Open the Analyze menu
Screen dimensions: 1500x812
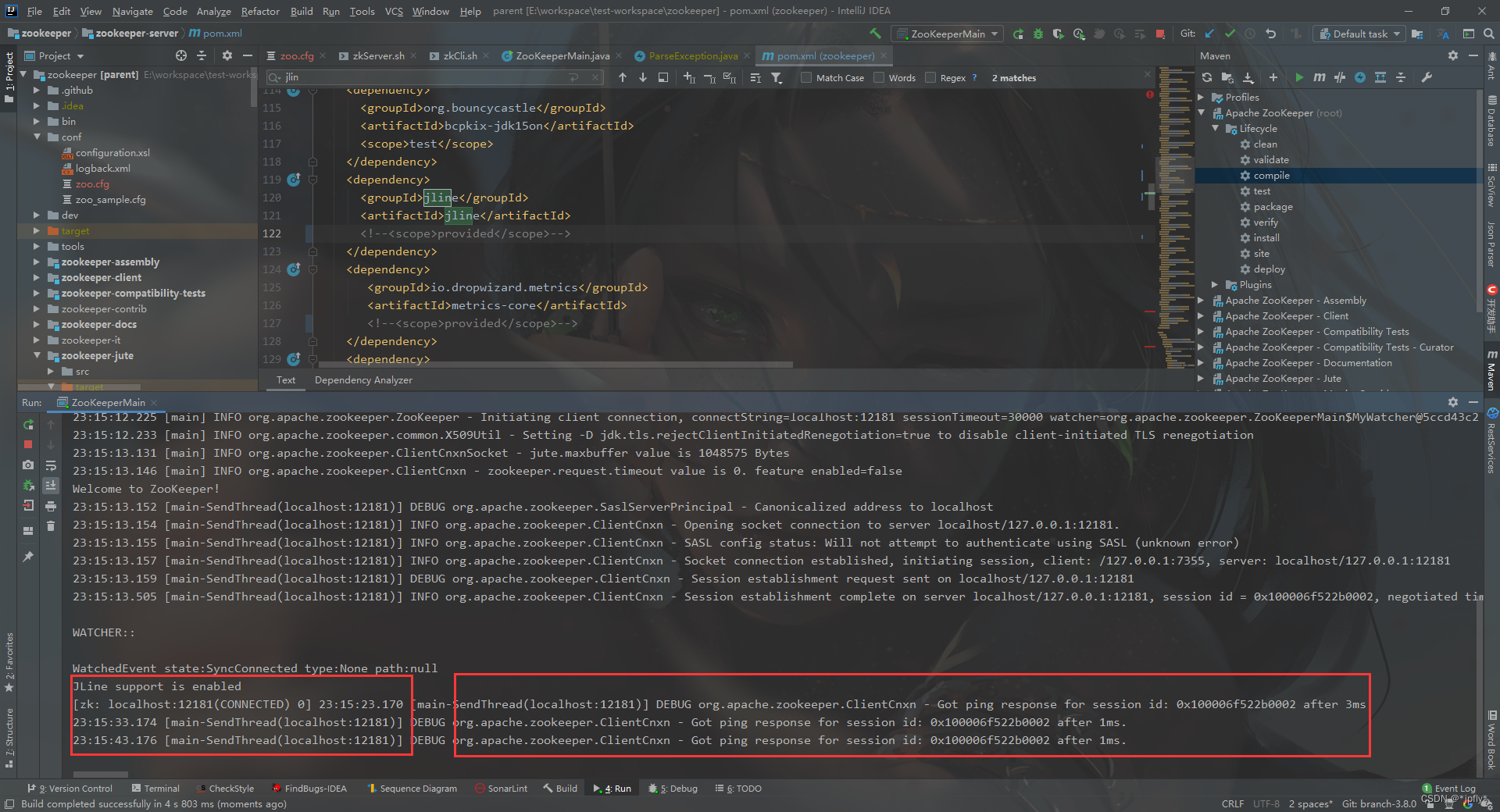(213, 11)
